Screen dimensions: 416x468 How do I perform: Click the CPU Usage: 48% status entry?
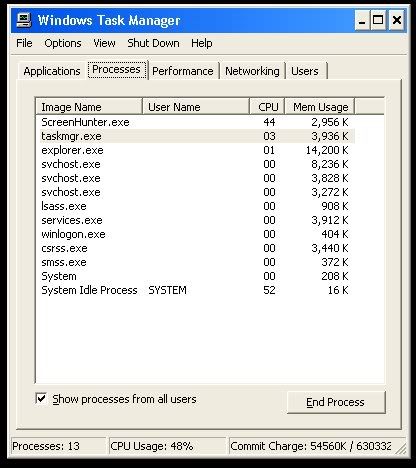click(x=167, y=446)
